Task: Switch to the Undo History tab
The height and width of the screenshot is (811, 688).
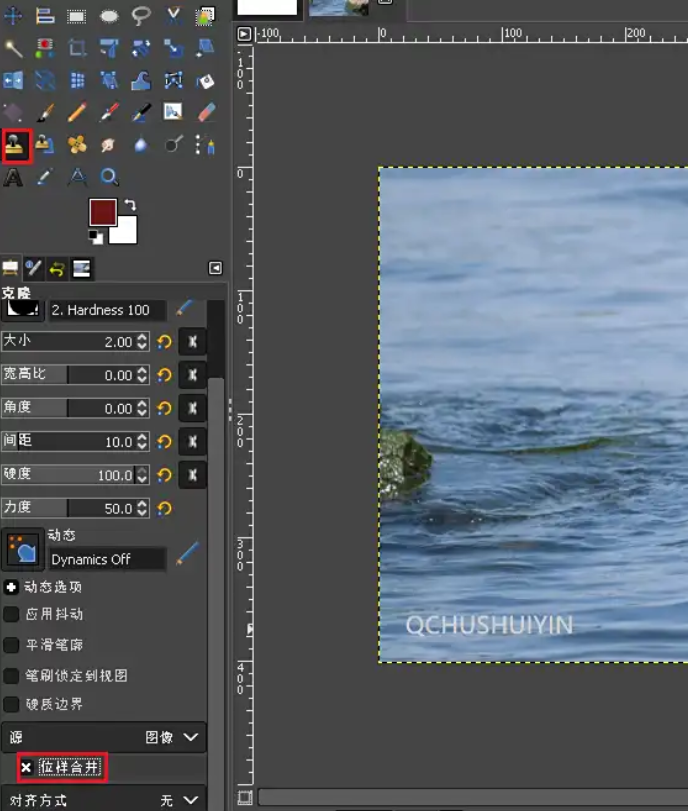Action: (x=57, y=268)
